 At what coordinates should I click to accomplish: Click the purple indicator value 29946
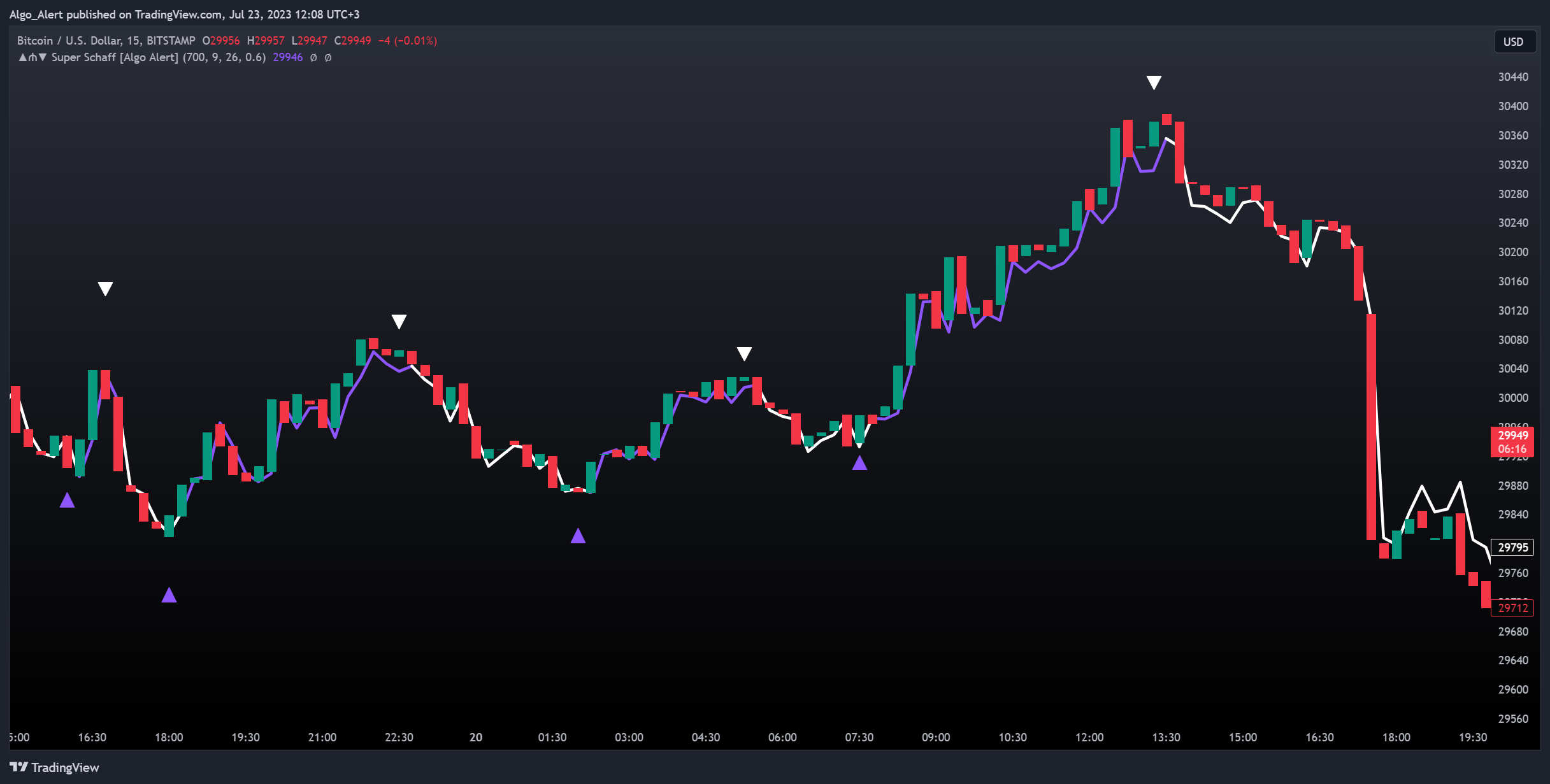pyautogui.click(x=288, y=57)
